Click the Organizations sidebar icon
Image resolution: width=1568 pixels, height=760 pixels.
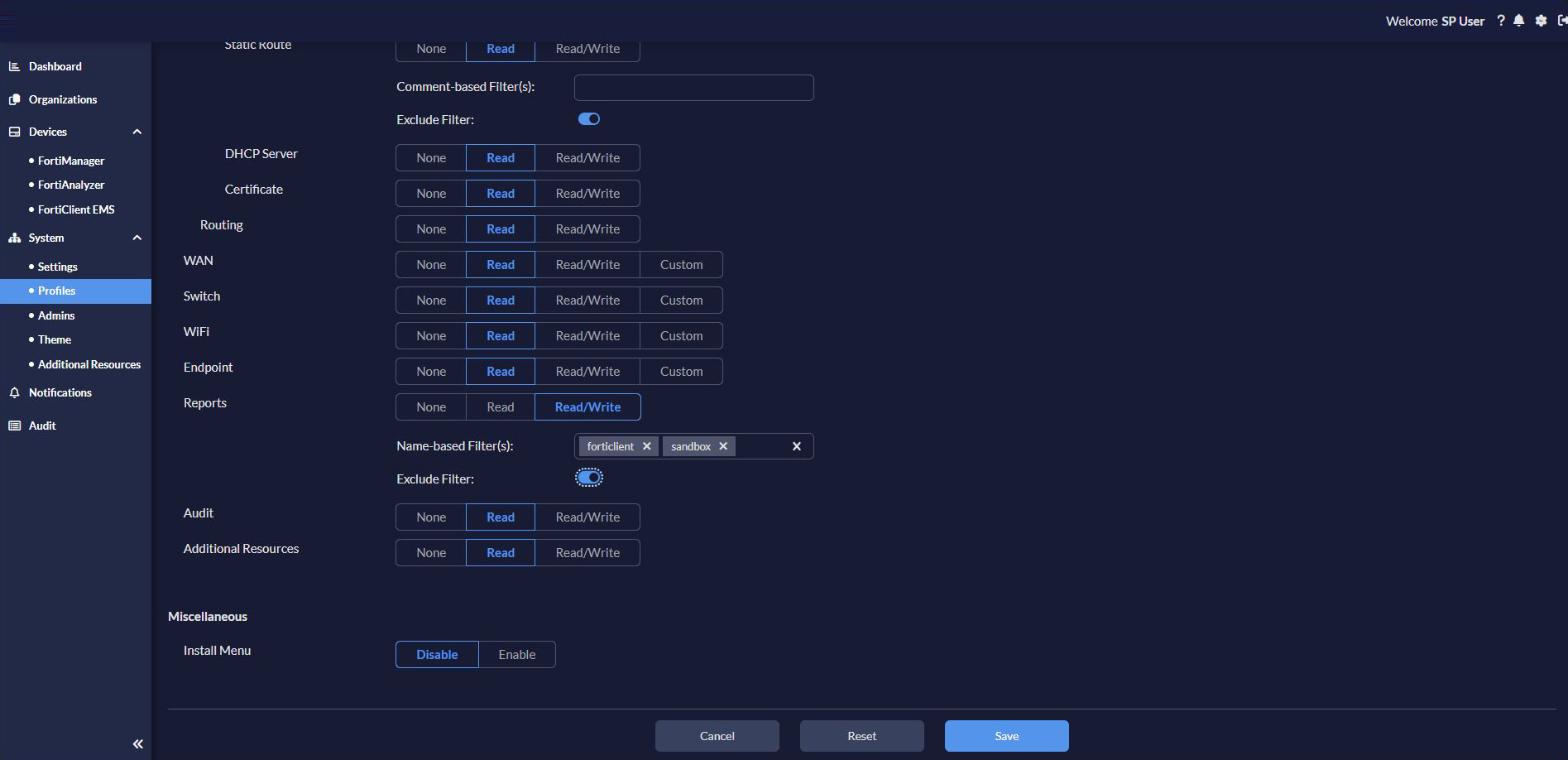(14, 99)
